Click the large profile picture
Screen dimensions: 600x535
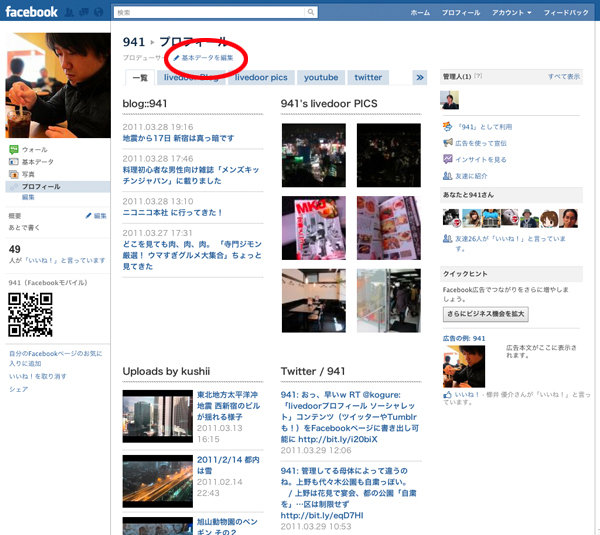pos(58,85)
